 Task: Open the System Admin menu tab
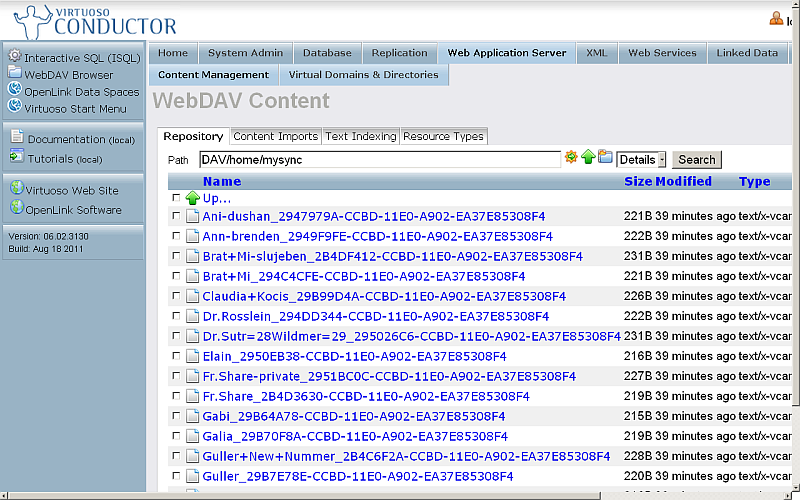point(246,53)
